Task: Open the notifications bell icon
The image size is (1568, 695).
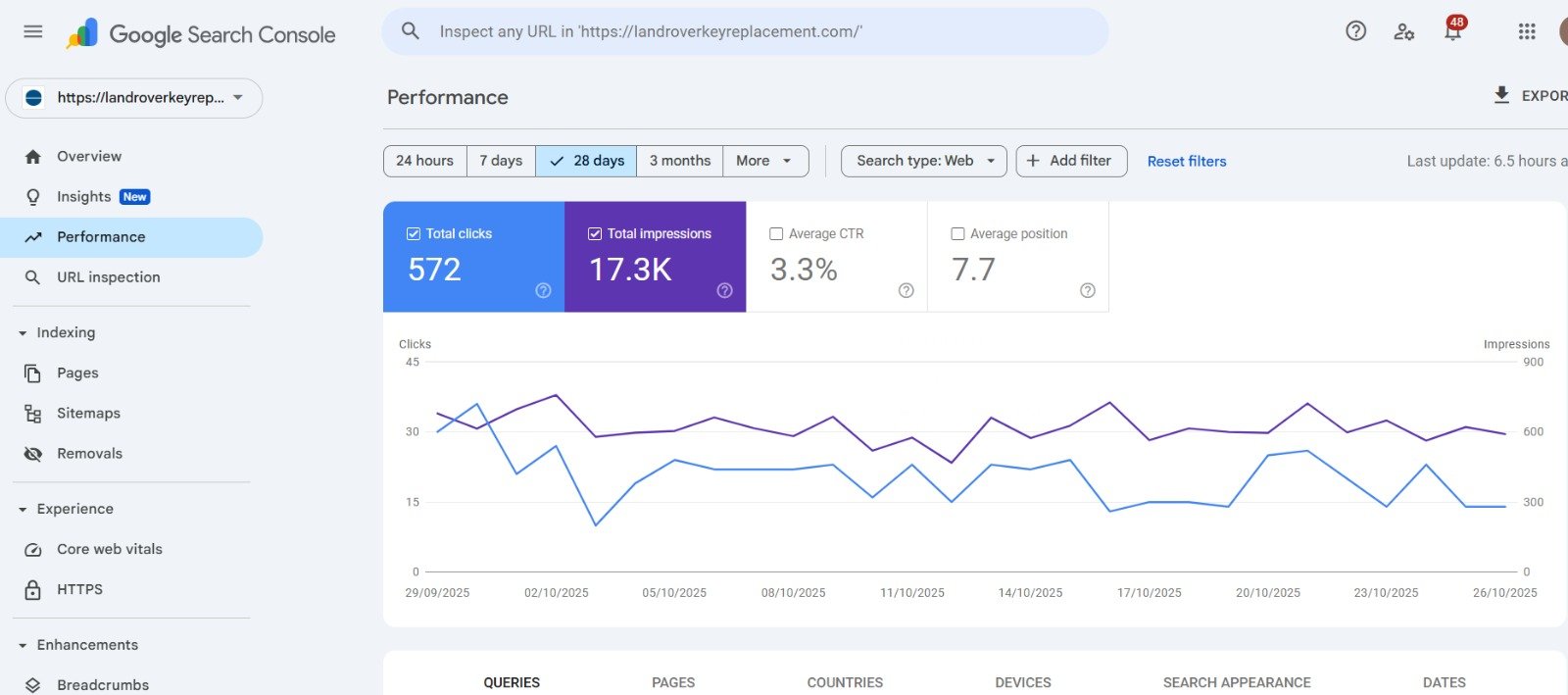Action: 1452,32
